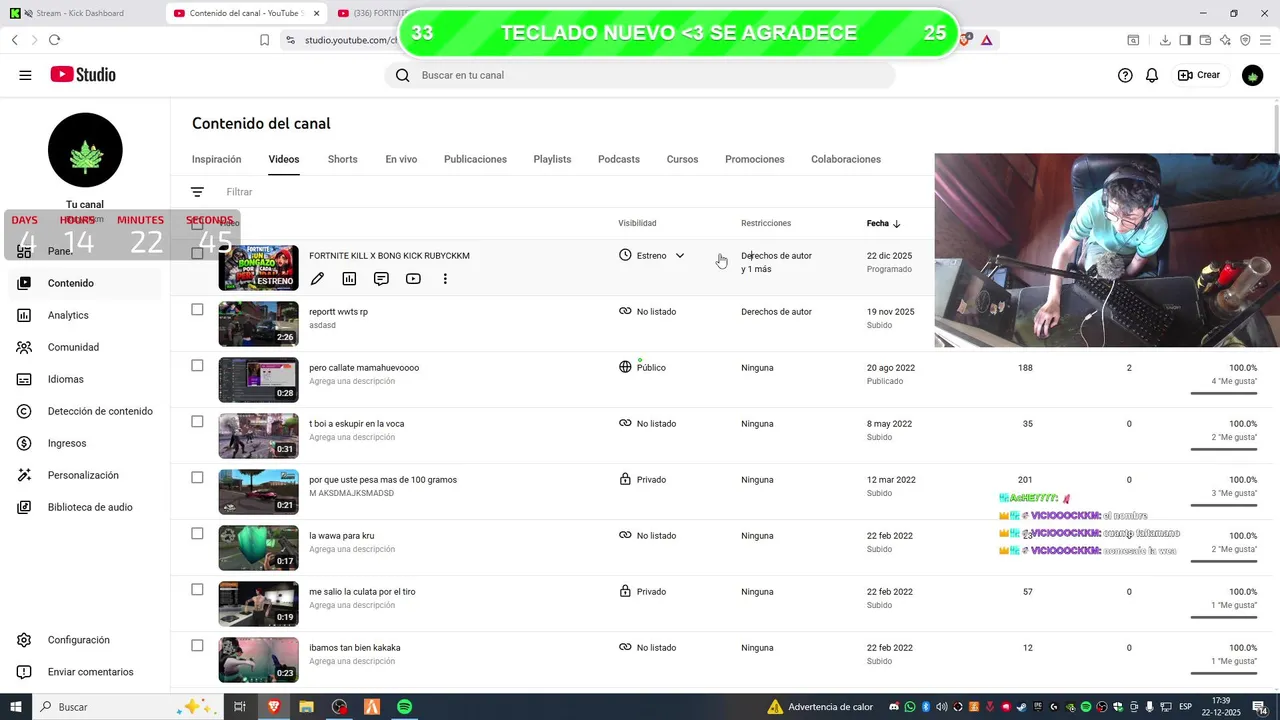Open Biblioteca de audio in the sidebar
This screenshot has width=1280, height=720.
(85, 507)
